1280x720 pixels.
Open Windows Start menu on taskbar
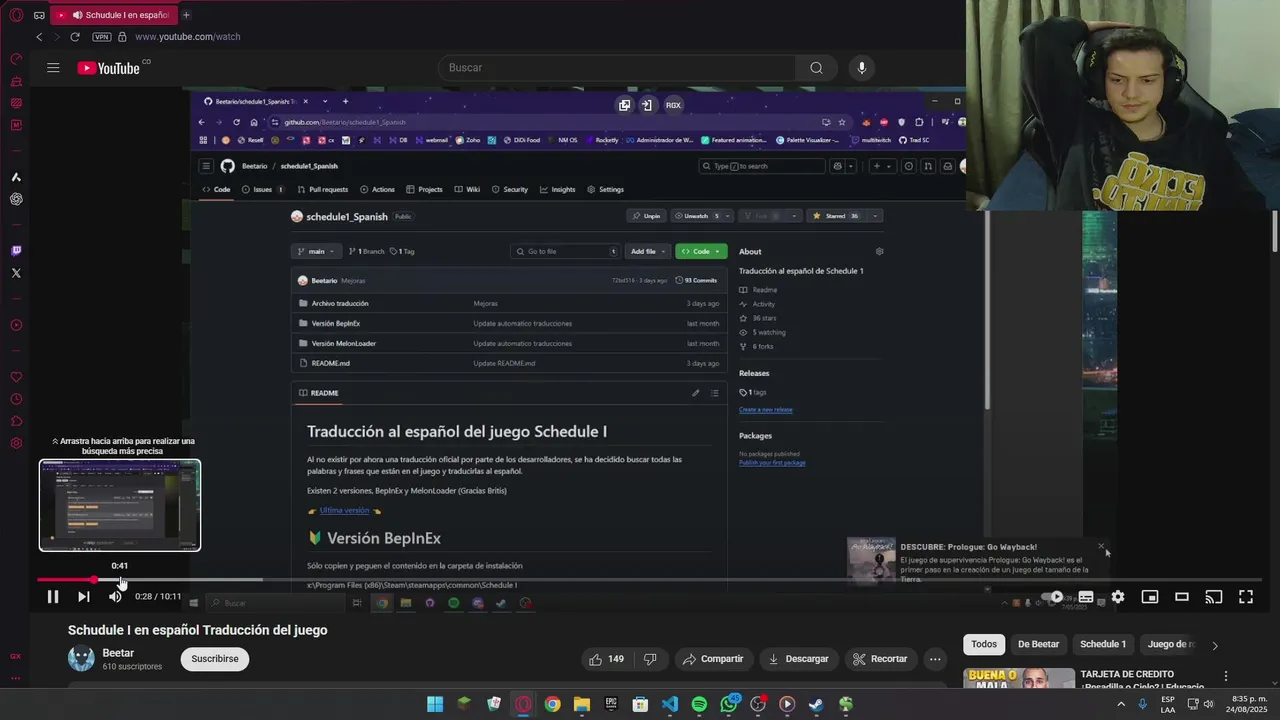point(435,704)
